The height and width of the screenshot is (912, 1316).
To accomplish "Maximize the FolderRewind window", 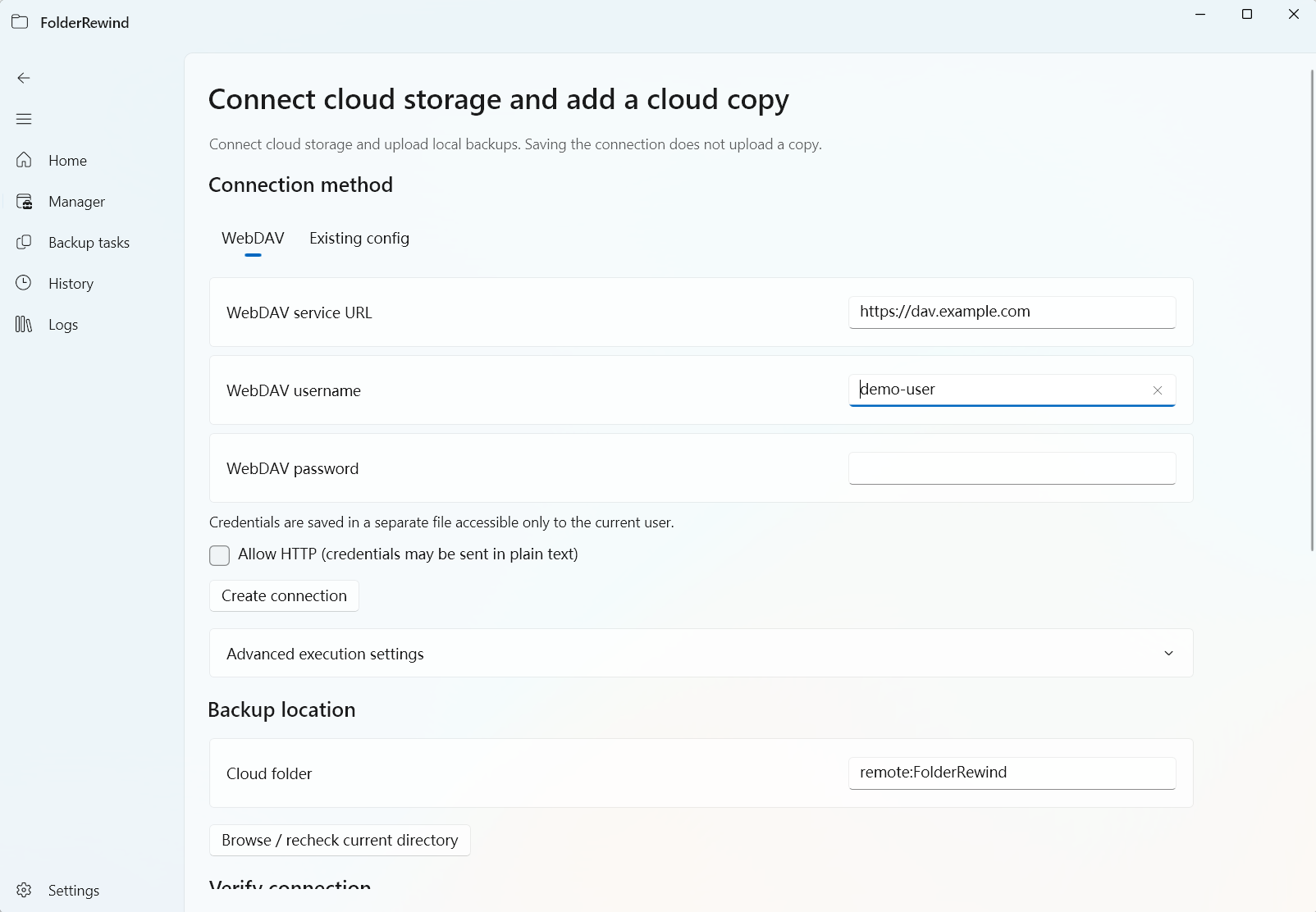I will [1247, 15].
